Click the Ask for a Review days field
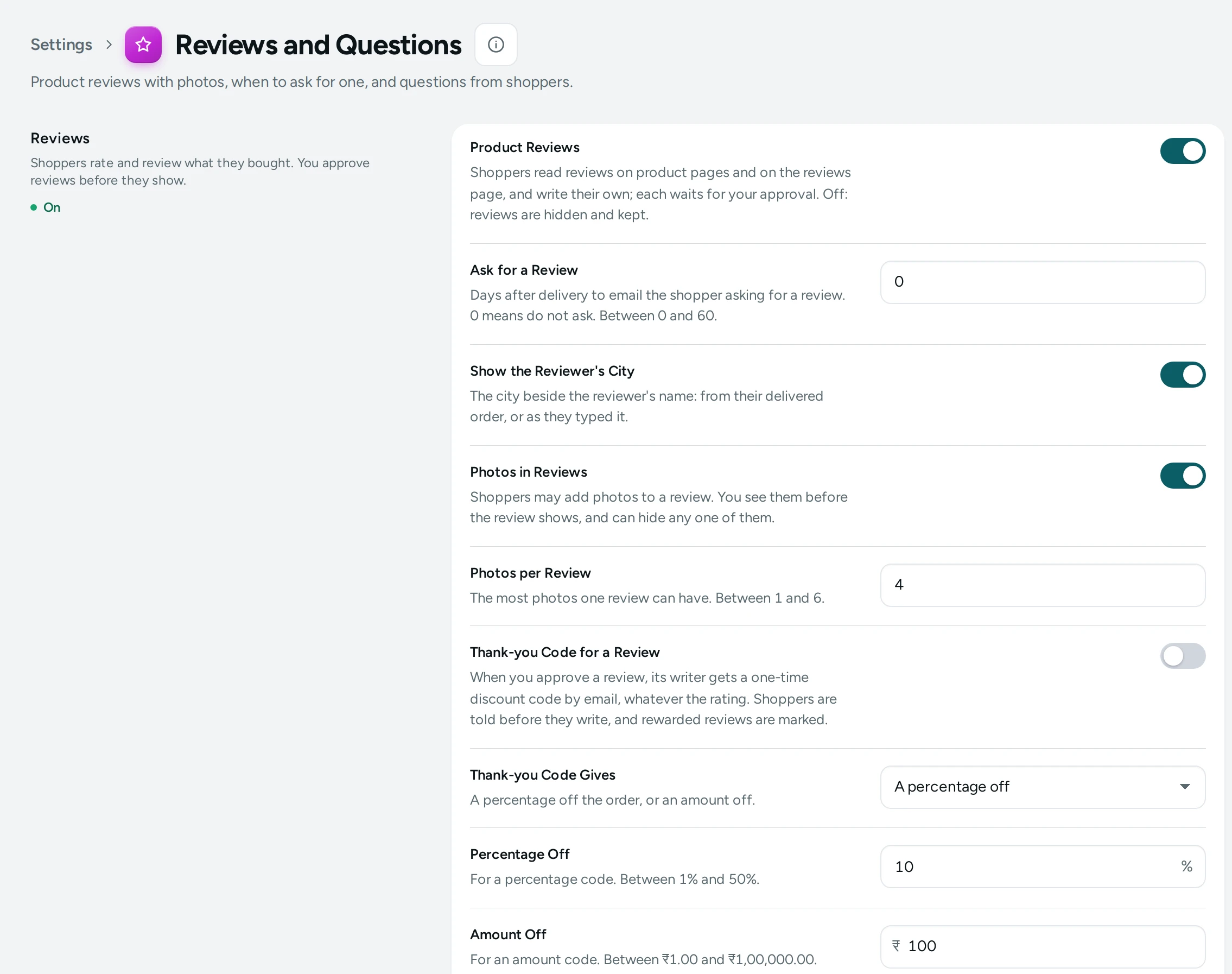Viewport: 1232px width, 974px height. pos(1043,282)
